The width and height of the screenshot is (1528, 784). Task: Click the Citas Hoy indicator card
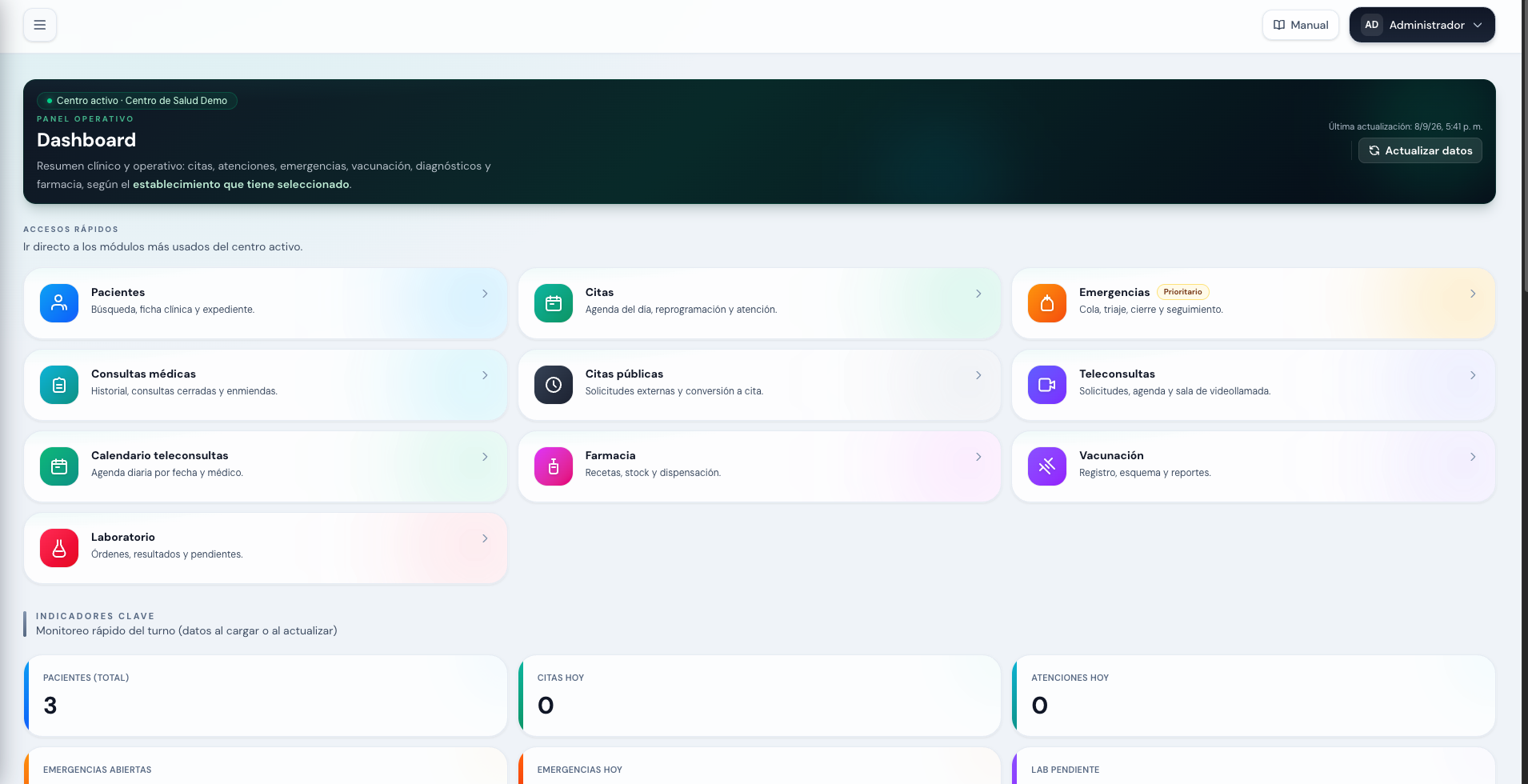(x=759, y=696)
